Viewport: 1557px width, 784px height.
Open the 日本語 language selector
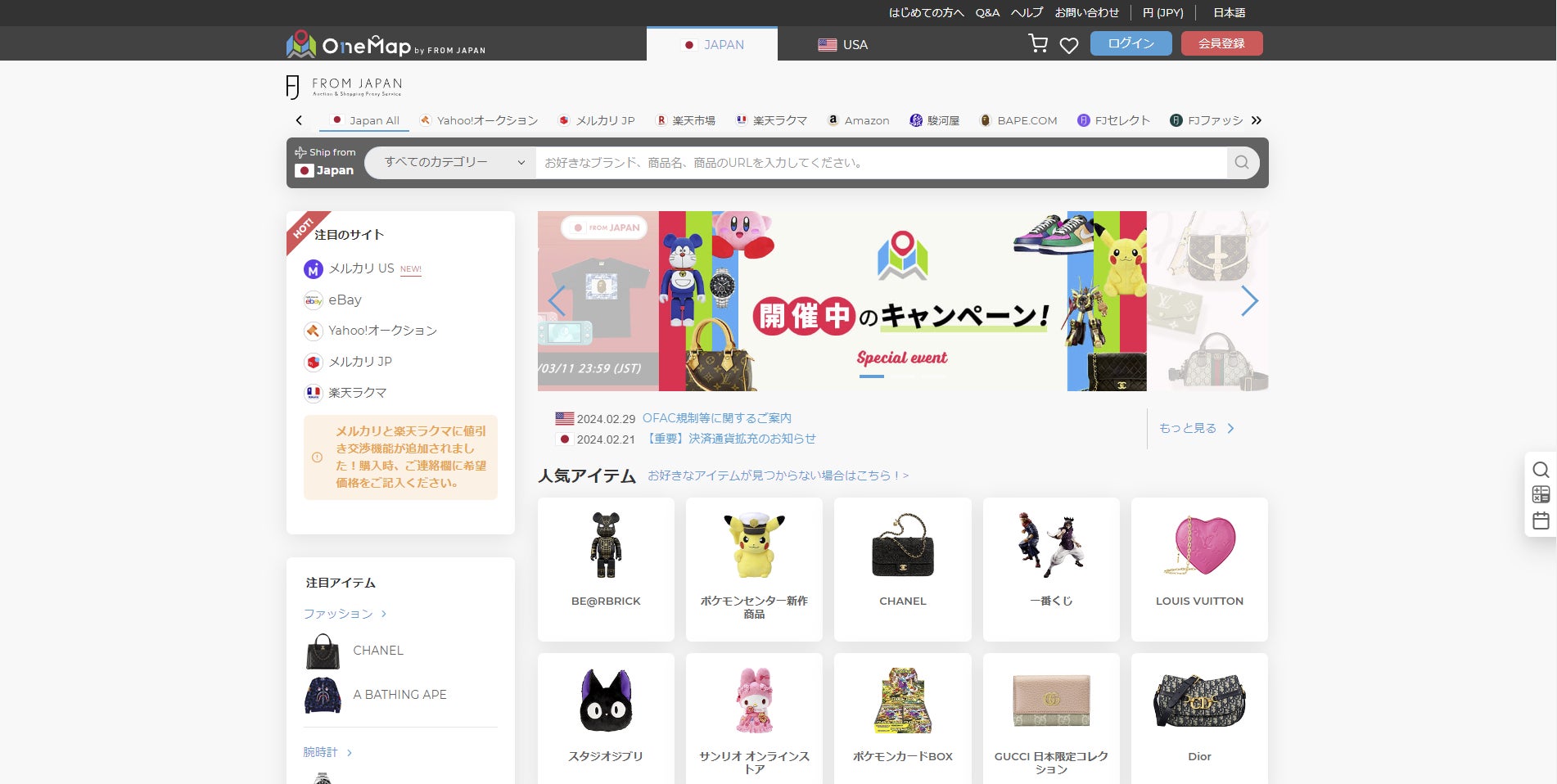pyautogui.click(x=1229, y=12)
